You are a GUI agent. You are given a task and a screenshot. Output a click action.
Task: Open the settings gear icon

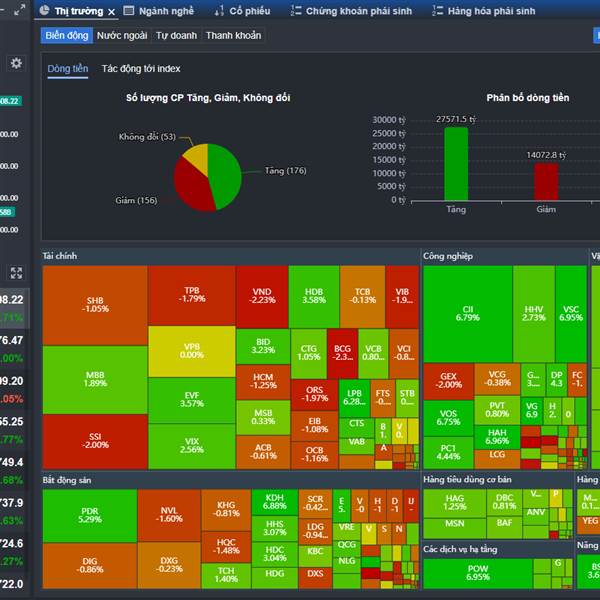tap(16, 63)
